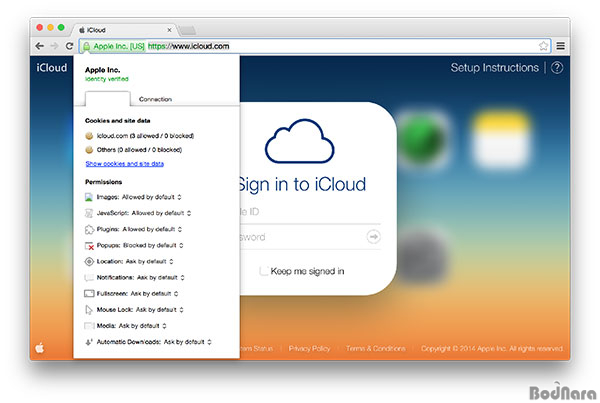
Task: Click the Mouse Lock cursor icon
Action: point(89,310)
